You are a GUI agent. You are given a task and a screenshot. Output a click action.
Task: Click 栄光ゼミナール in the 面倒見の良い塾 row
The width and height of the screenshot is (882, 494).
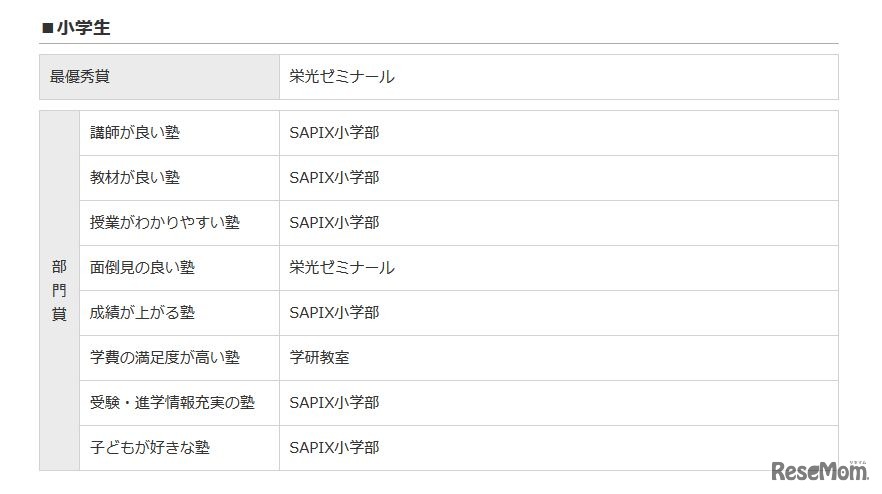coord(342,268)
